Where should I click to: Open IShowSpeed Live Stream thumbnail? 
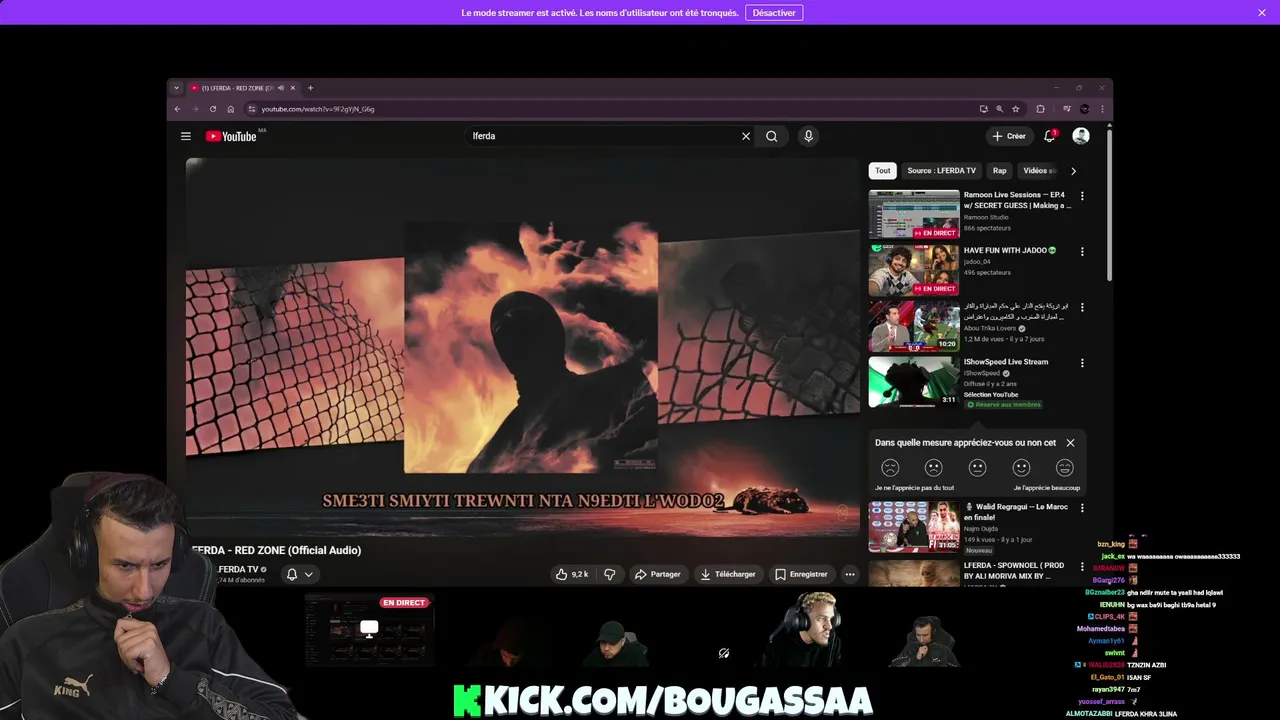[x=913, y=382]
